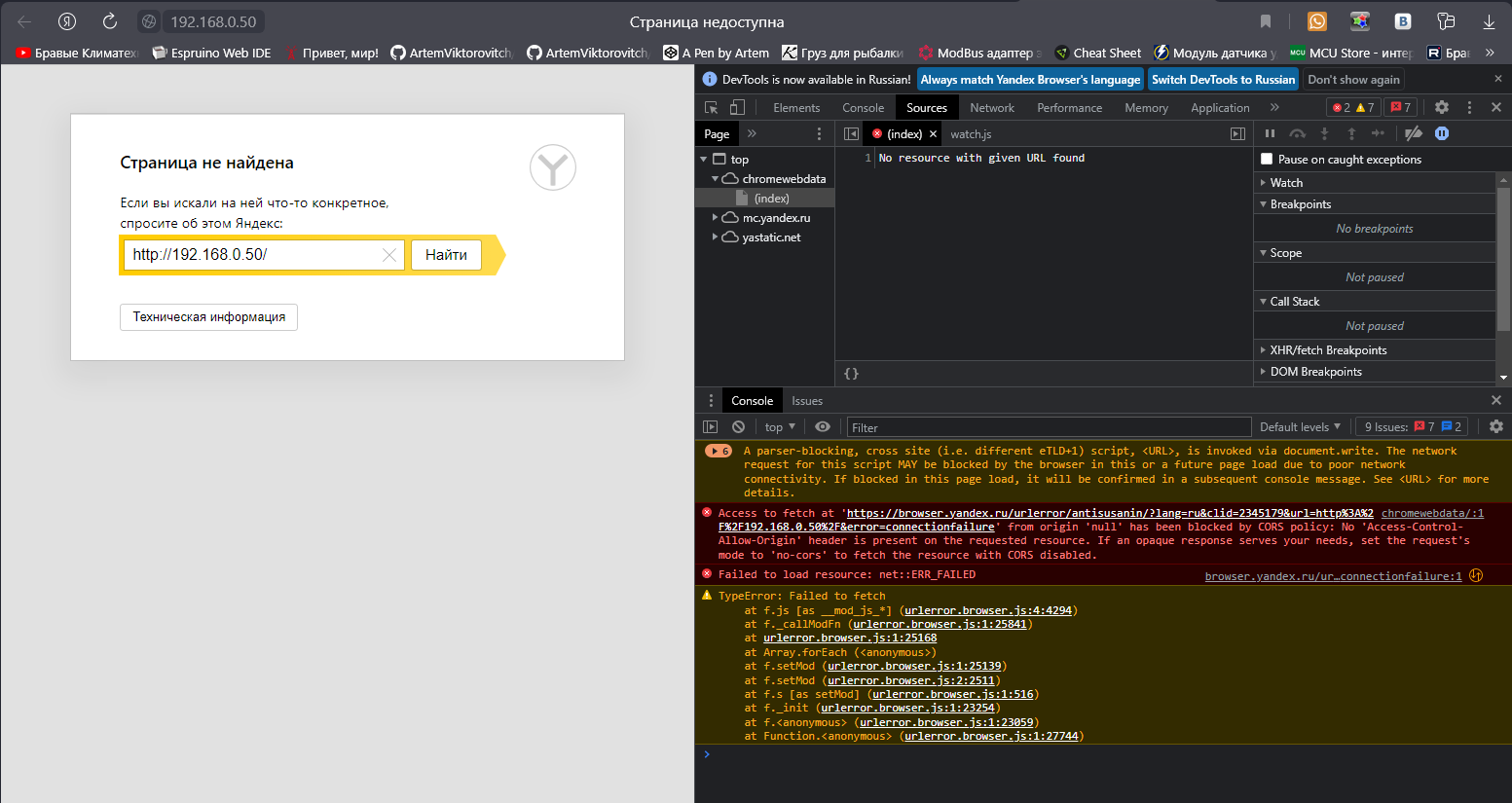1512x803 pixels.
Task: Open Техническая информация button
Action: 209,317
